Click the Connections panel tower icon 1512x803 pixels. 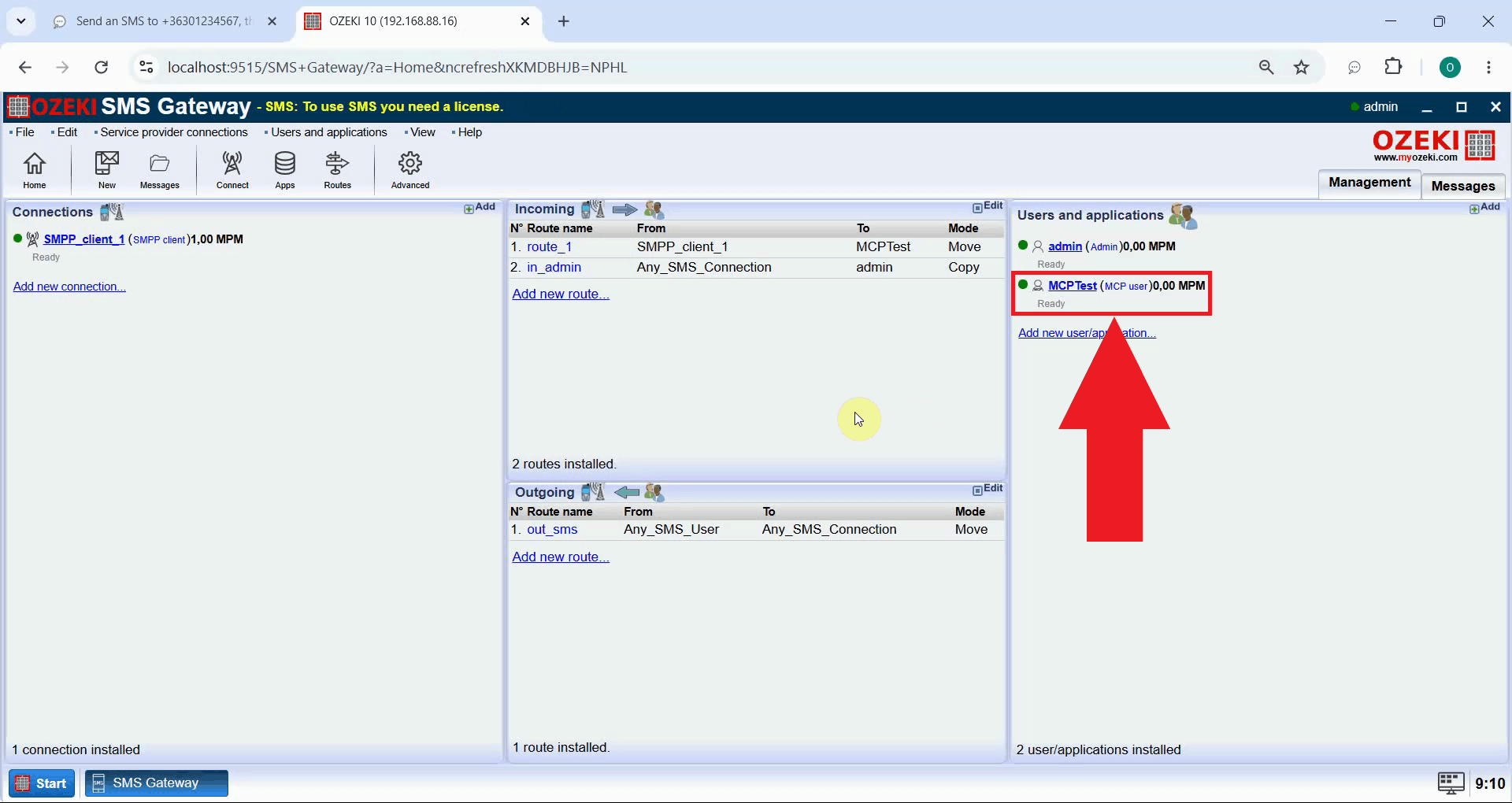click(x=112, y=212)
